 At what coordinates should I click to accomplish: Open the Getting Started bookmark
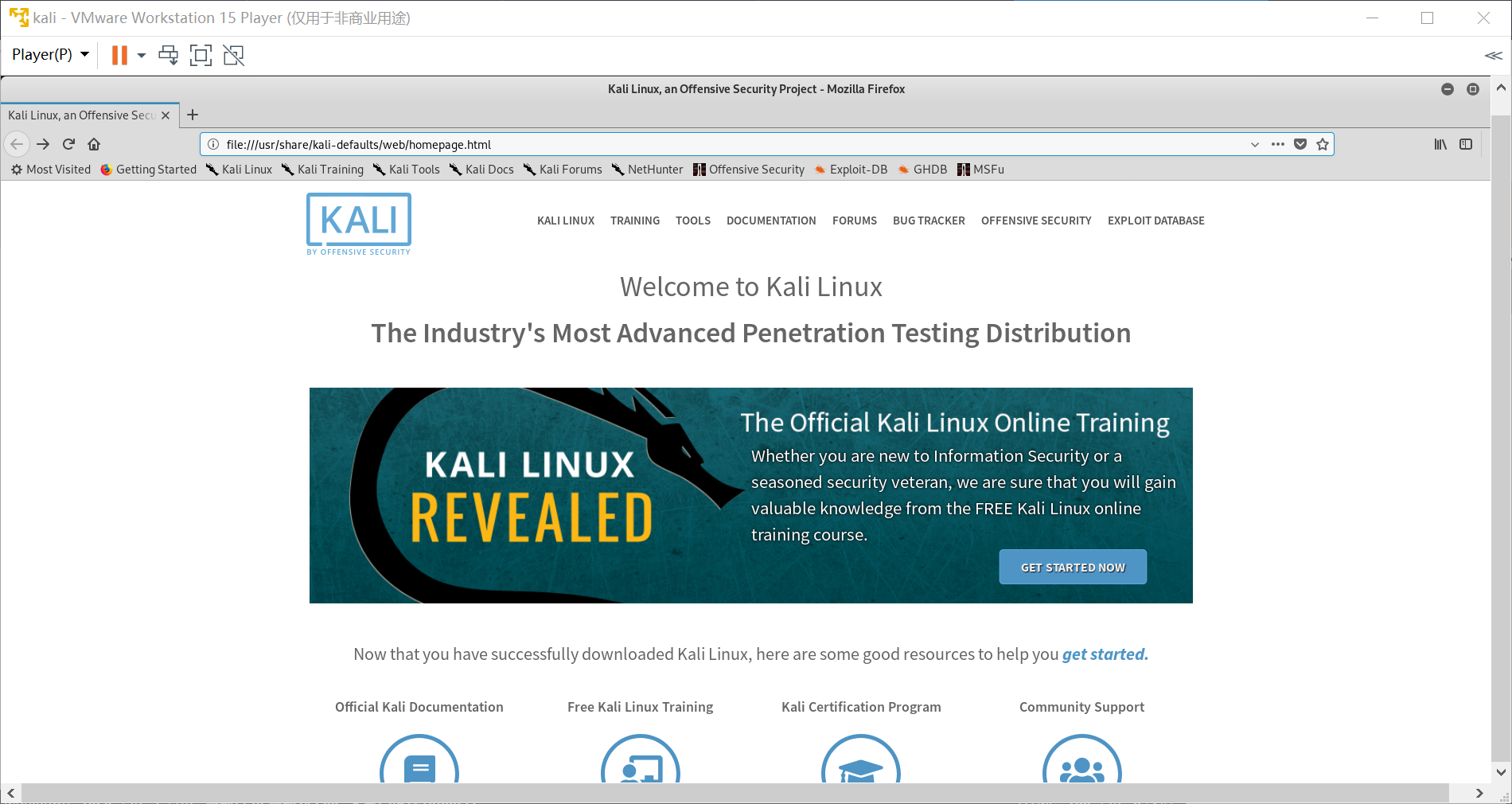click(x=149, y=170)
